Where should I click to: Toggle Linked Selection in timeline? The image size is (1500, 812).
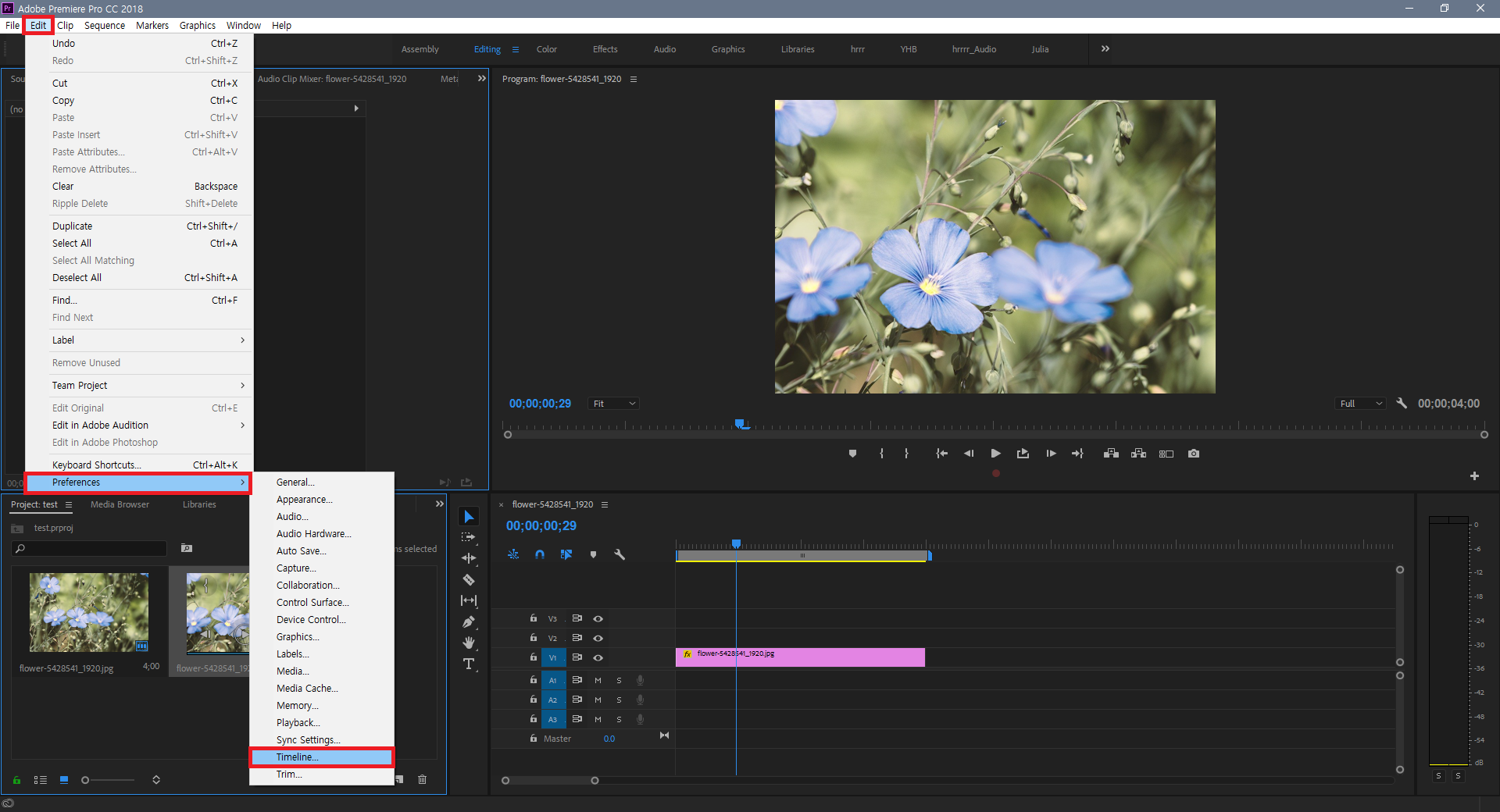[566, 554]
